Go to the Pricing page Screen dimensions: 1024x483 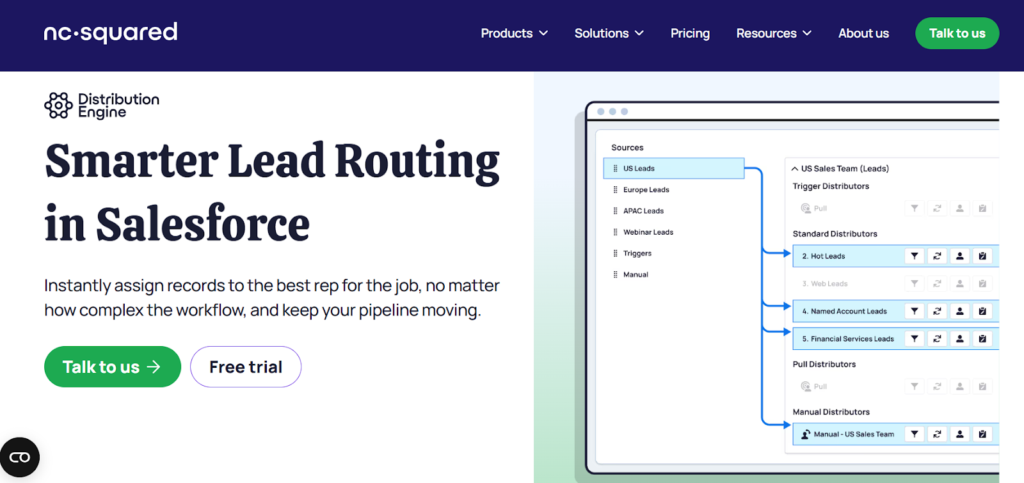coord(690,33)
